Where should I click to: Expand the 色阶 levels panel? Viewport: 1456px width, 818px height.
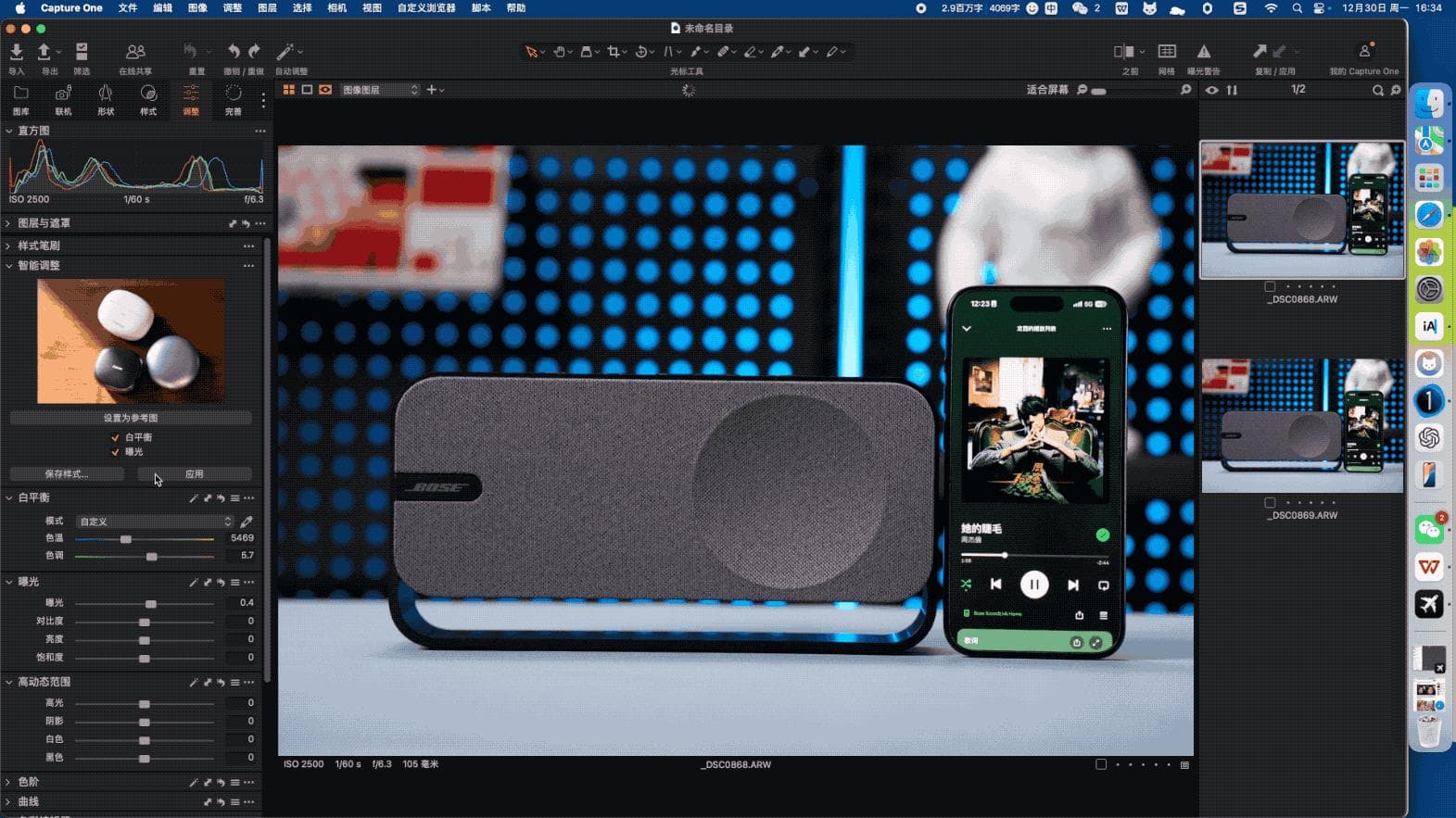click(x=8, y=782)
